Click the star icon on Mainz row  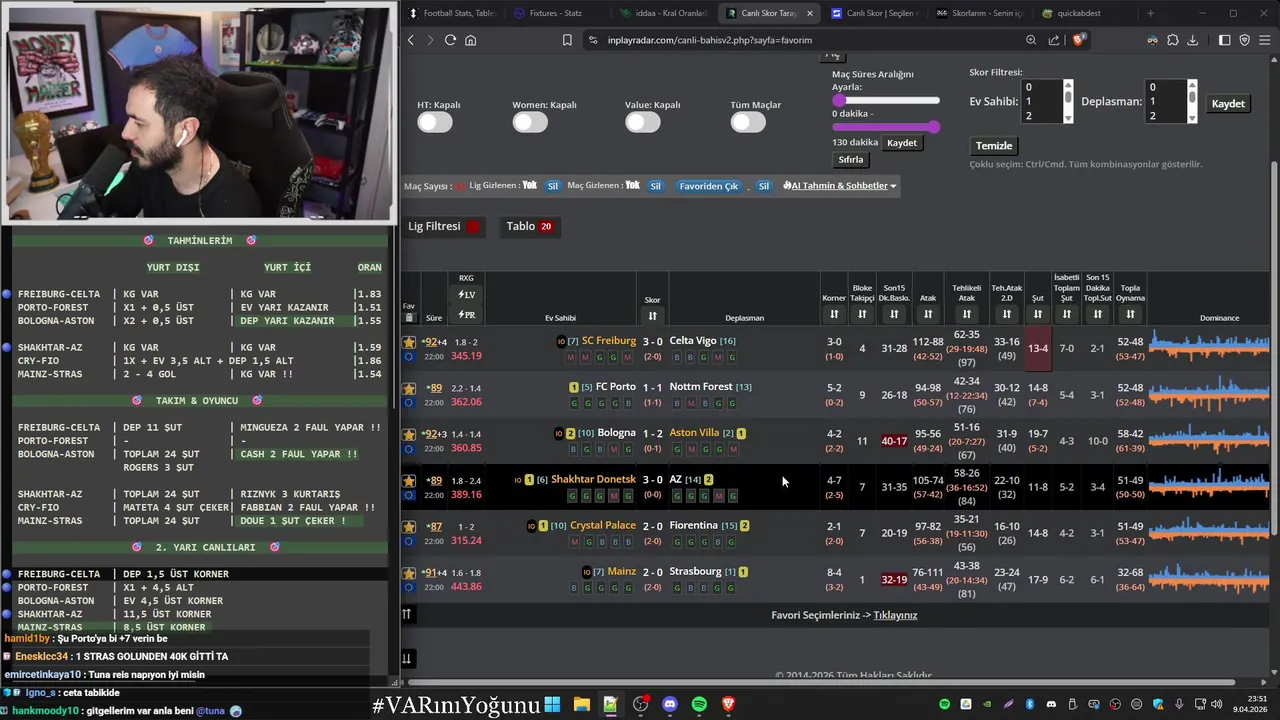(409, 573)
